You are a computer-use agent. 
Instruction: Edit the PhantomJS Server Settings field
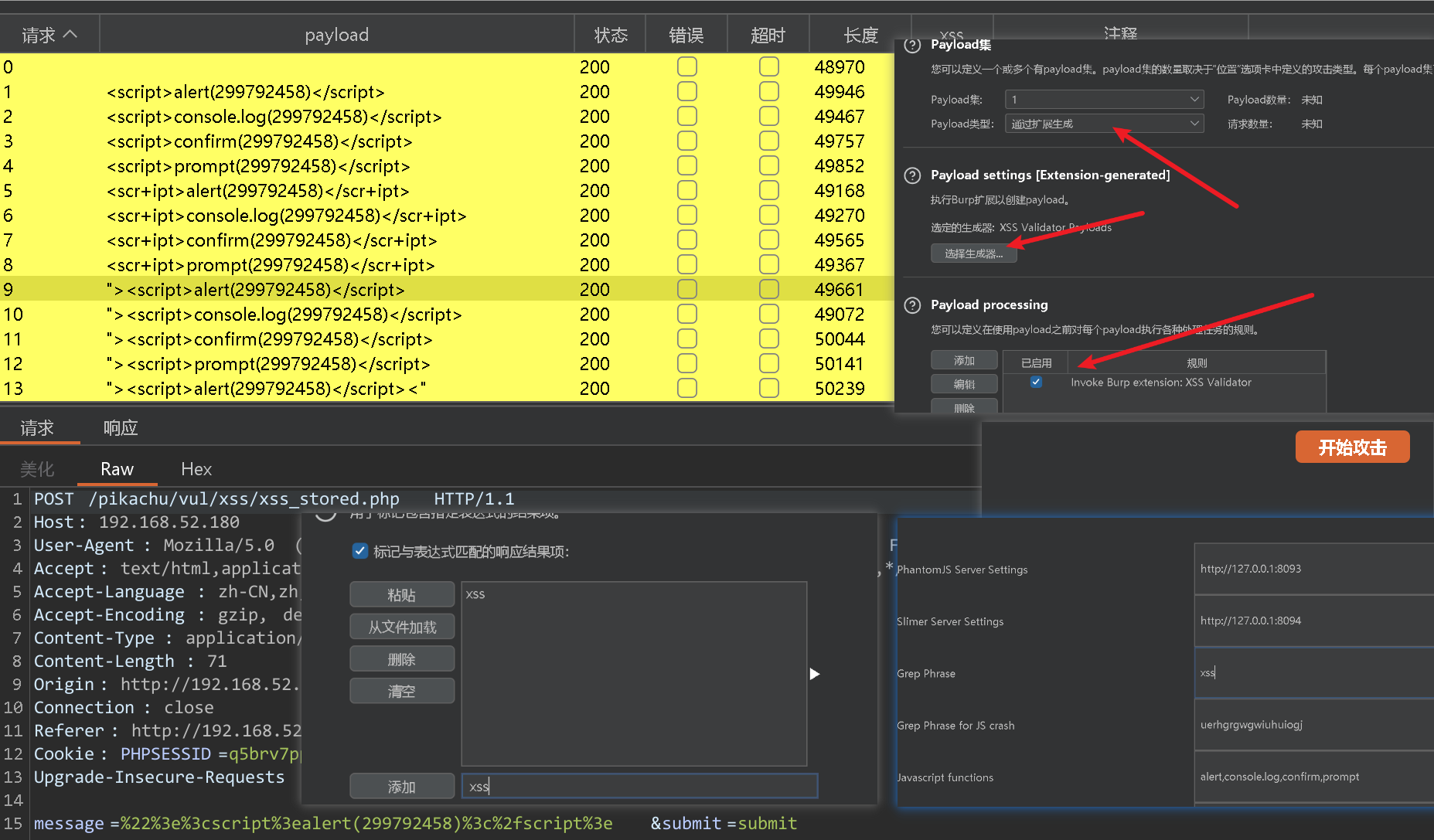[1313, 569]
